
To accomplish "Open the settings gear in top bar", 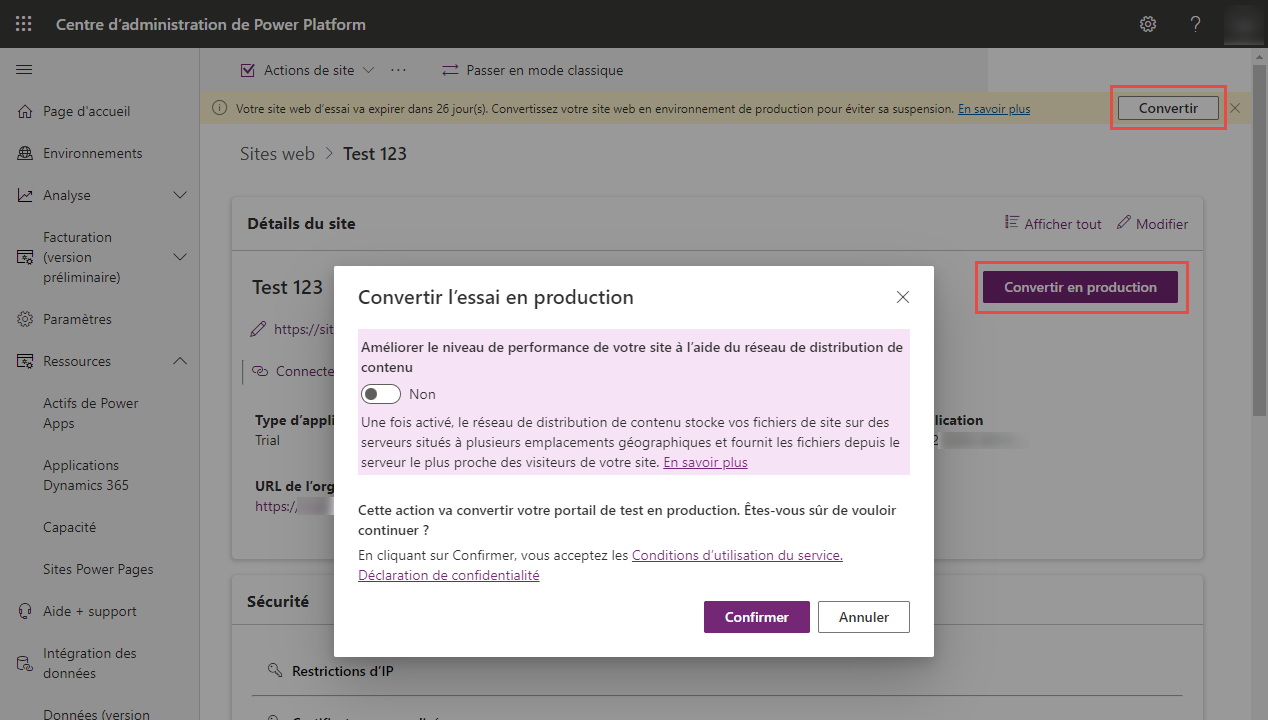I will [1147, 23].
